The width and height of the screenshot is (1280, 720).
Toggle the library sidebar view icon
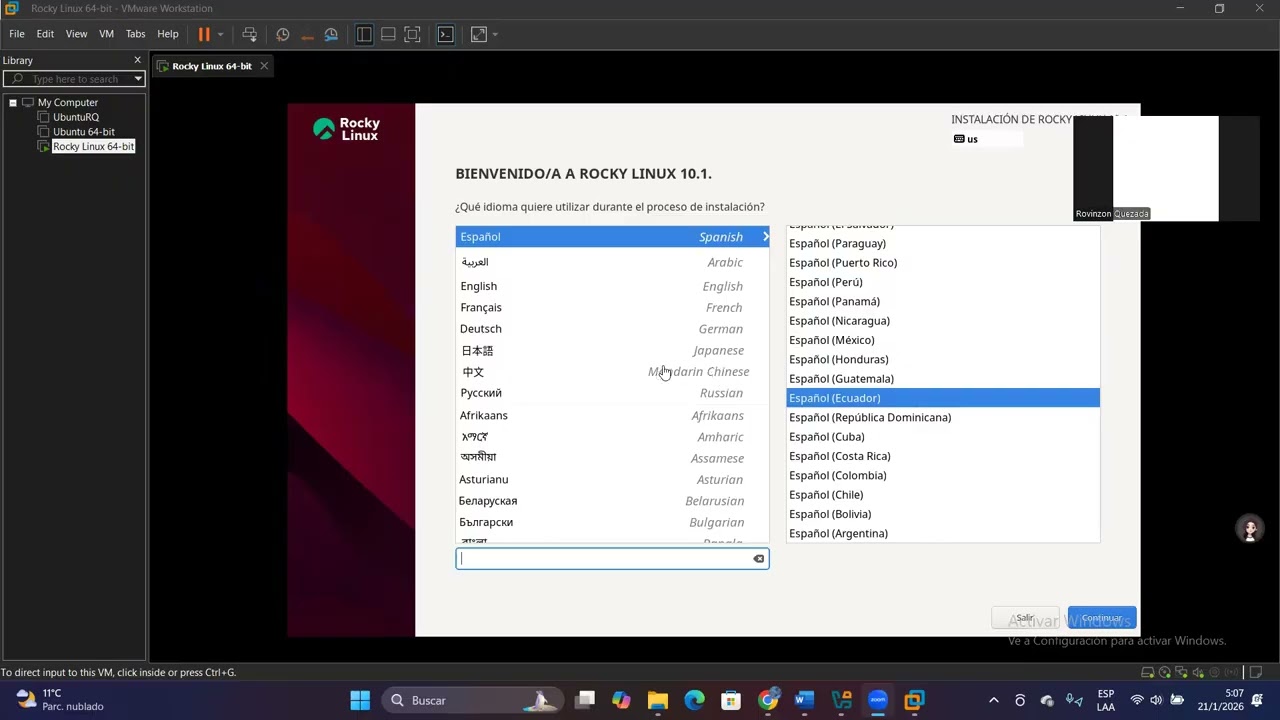click(x=364, y=34)
